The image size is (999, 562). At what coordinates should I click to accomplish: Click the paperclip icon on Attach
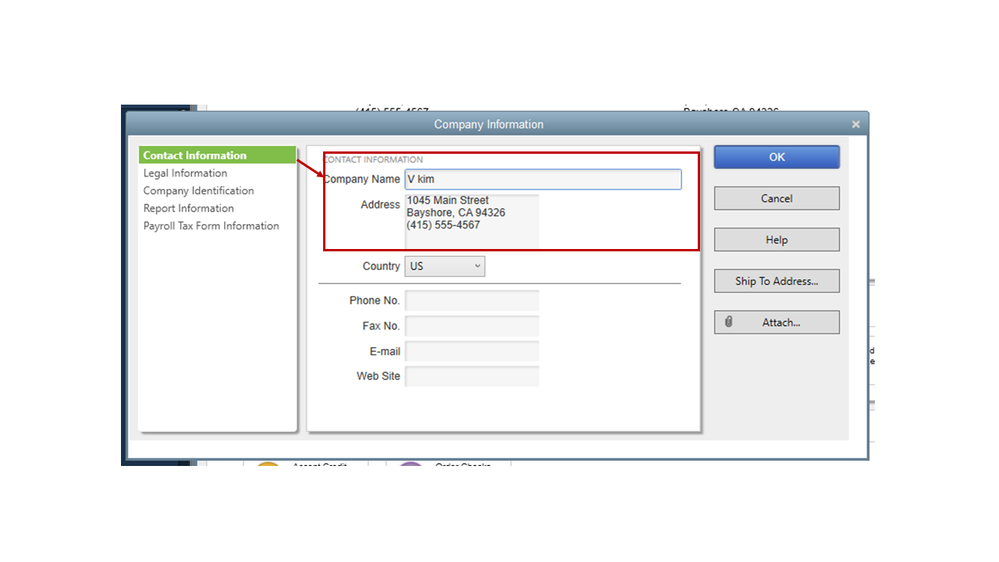pos(728,322)
